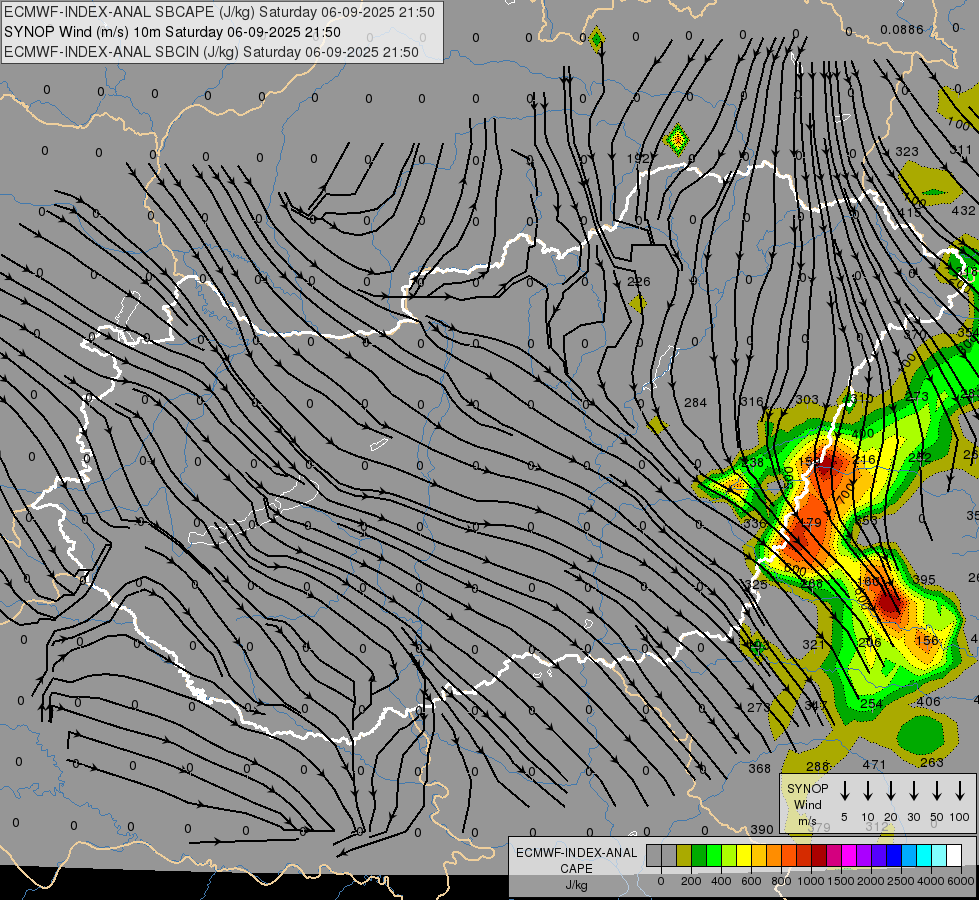Click the 1500 label on the CAPE scale
This screenshot has width=979, height=900.
(x=840, y=881)
